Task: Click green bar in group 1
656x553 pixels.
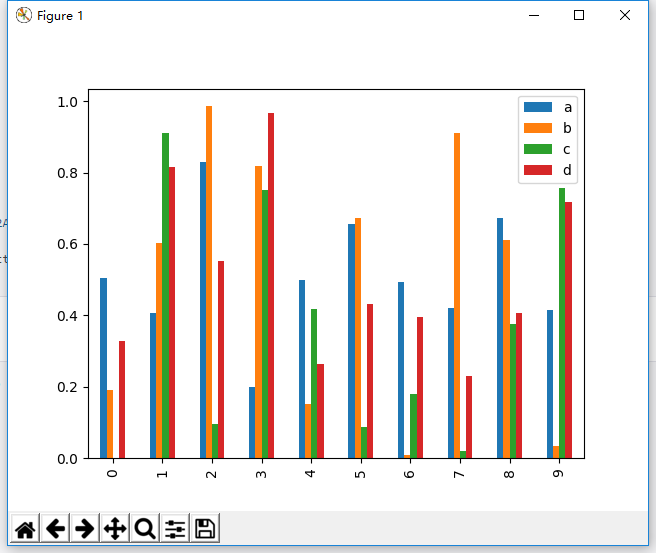Action: tap(165, 295)
